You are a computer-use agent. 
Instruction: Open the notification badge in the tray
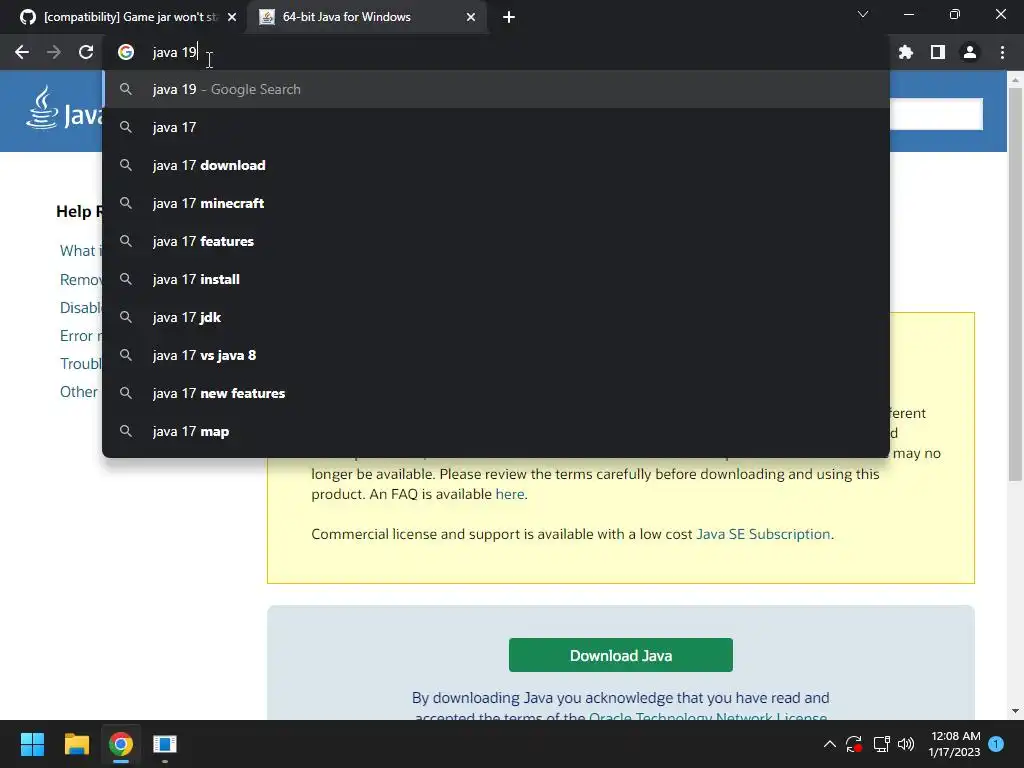(996, 744)
